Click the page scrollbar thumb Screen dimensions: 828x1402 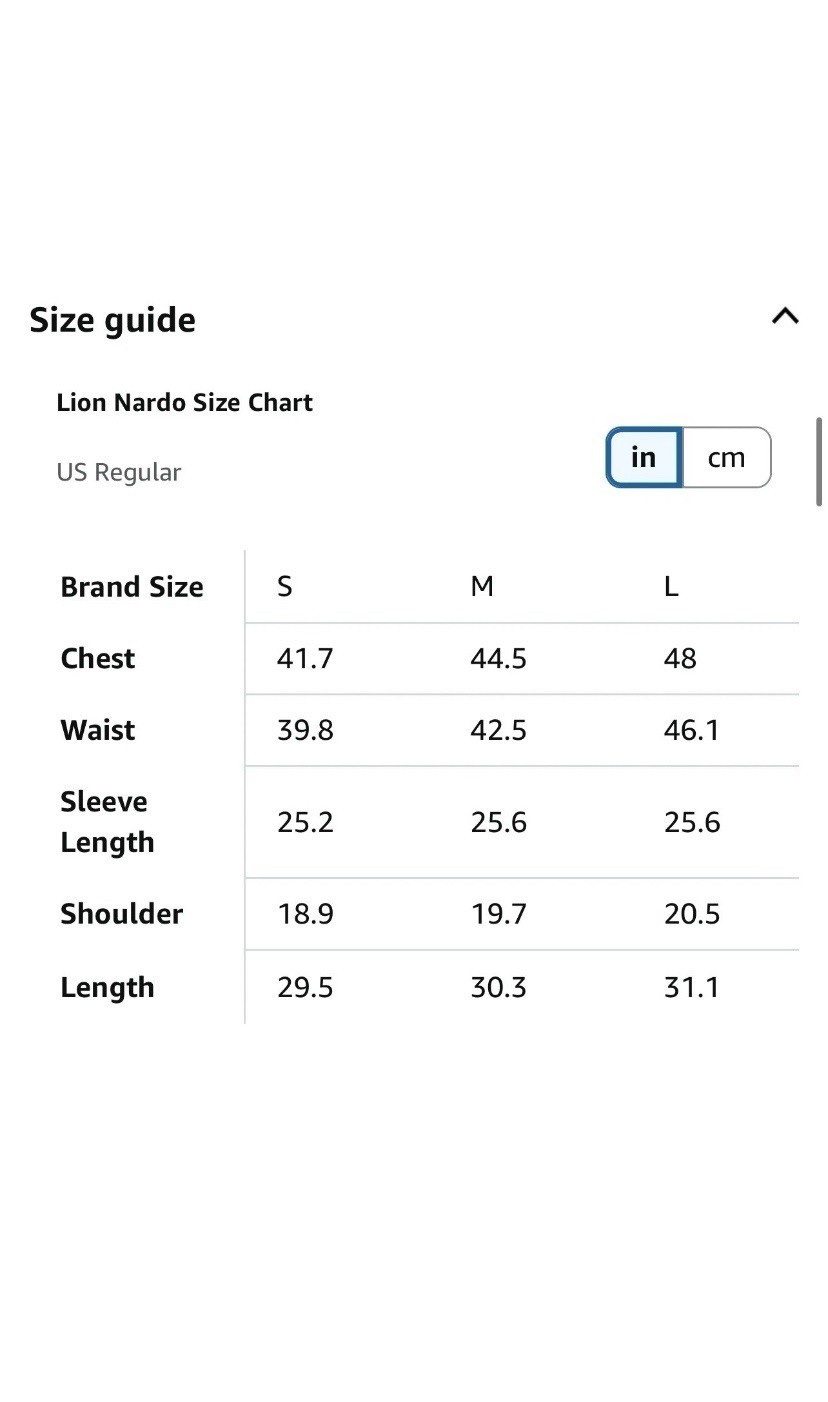point(820,463)
